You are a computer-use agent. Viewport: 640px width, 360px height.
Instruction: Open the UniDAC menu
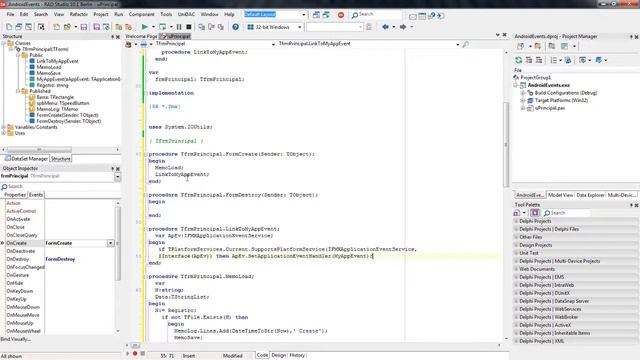tap(186, 14)
